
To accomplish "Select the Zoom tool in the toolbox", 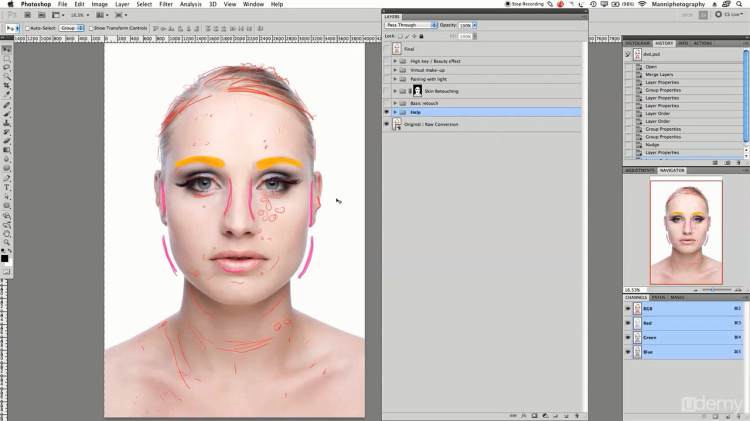I will [7, 243].
